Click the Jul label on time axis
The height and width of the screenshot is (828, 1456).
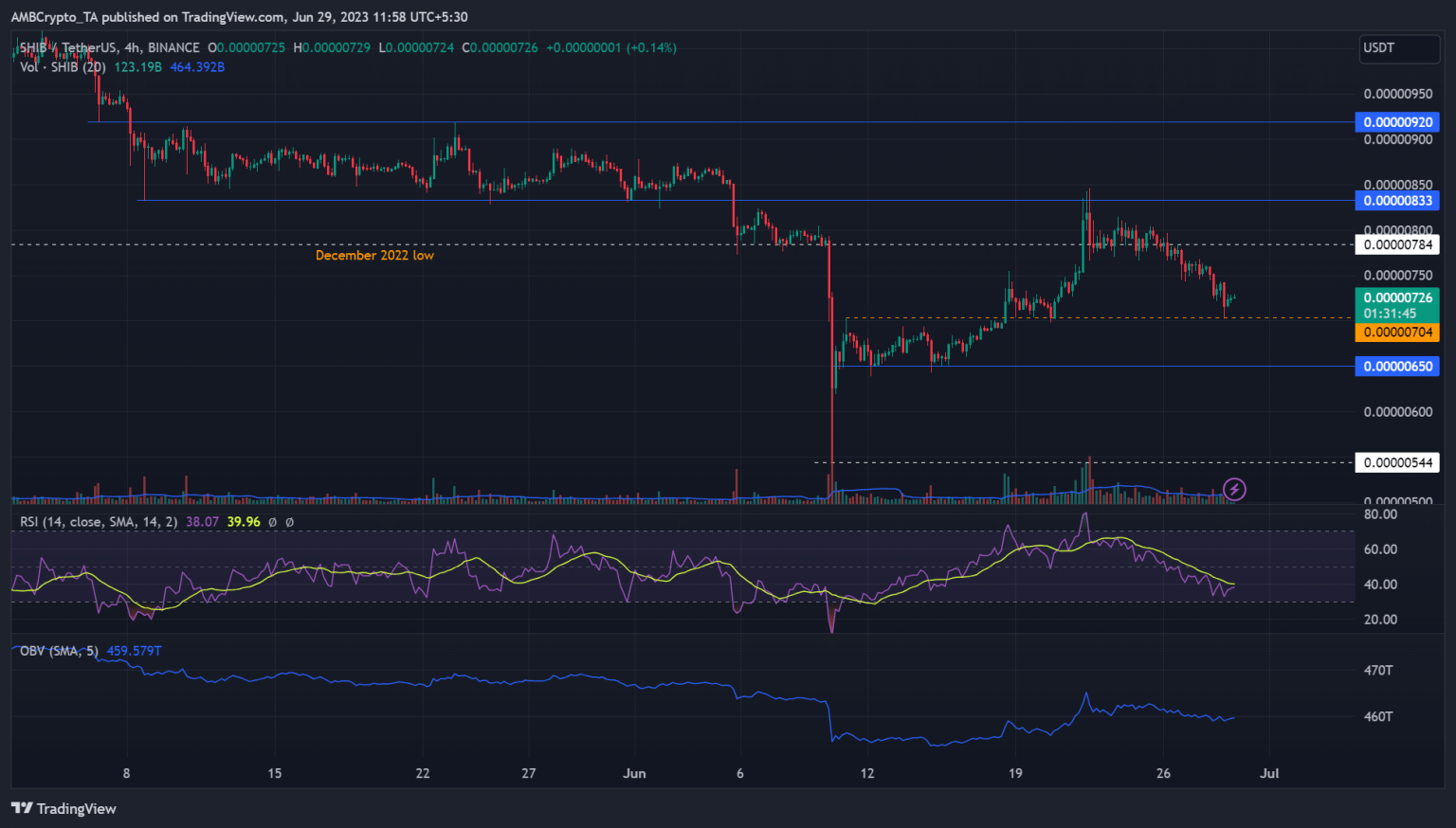click(x=1268, y=773)
